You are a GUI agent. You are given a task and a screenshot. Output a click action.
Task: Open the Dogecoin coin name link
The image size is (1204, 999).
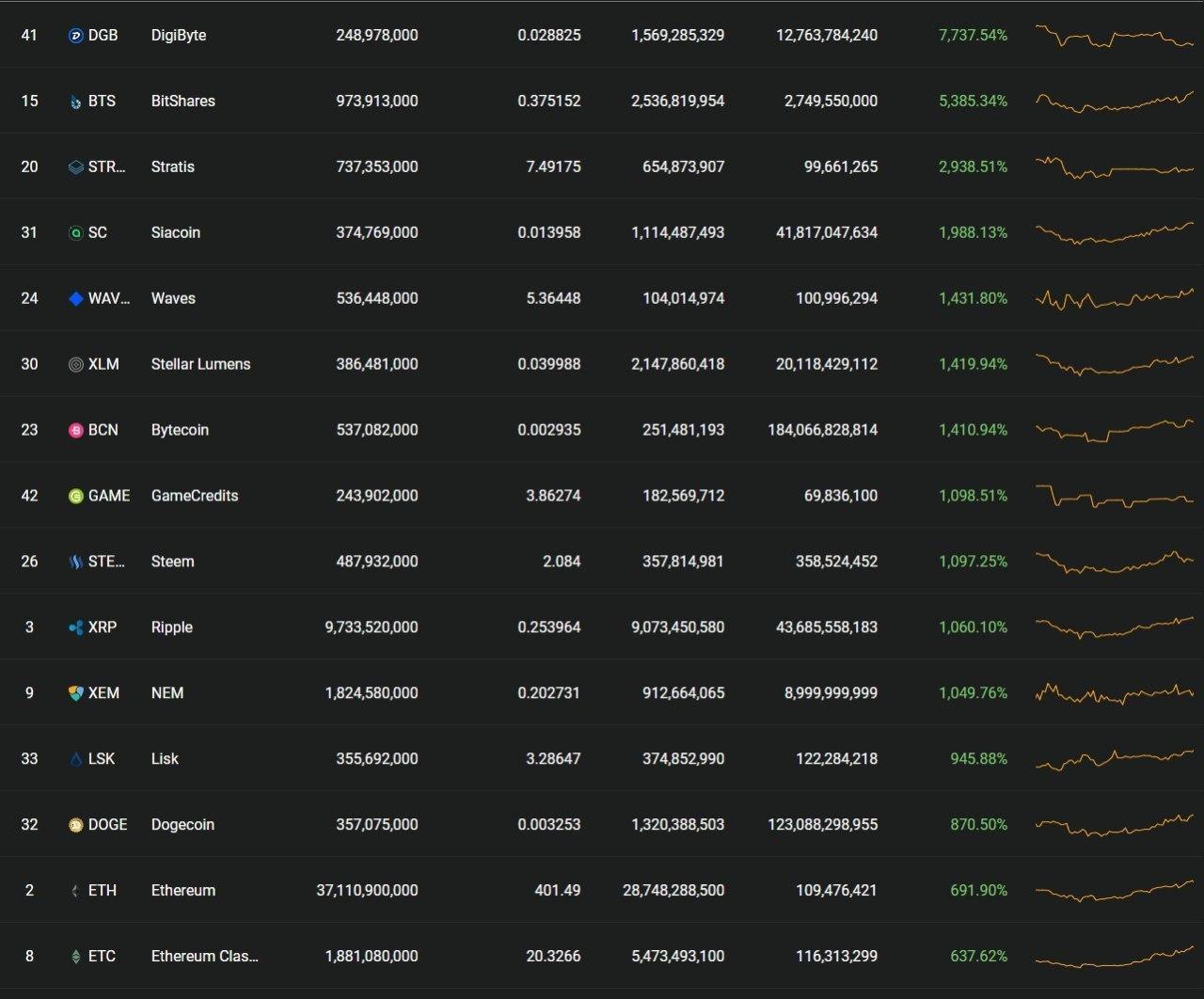click(x=183, y=824)
